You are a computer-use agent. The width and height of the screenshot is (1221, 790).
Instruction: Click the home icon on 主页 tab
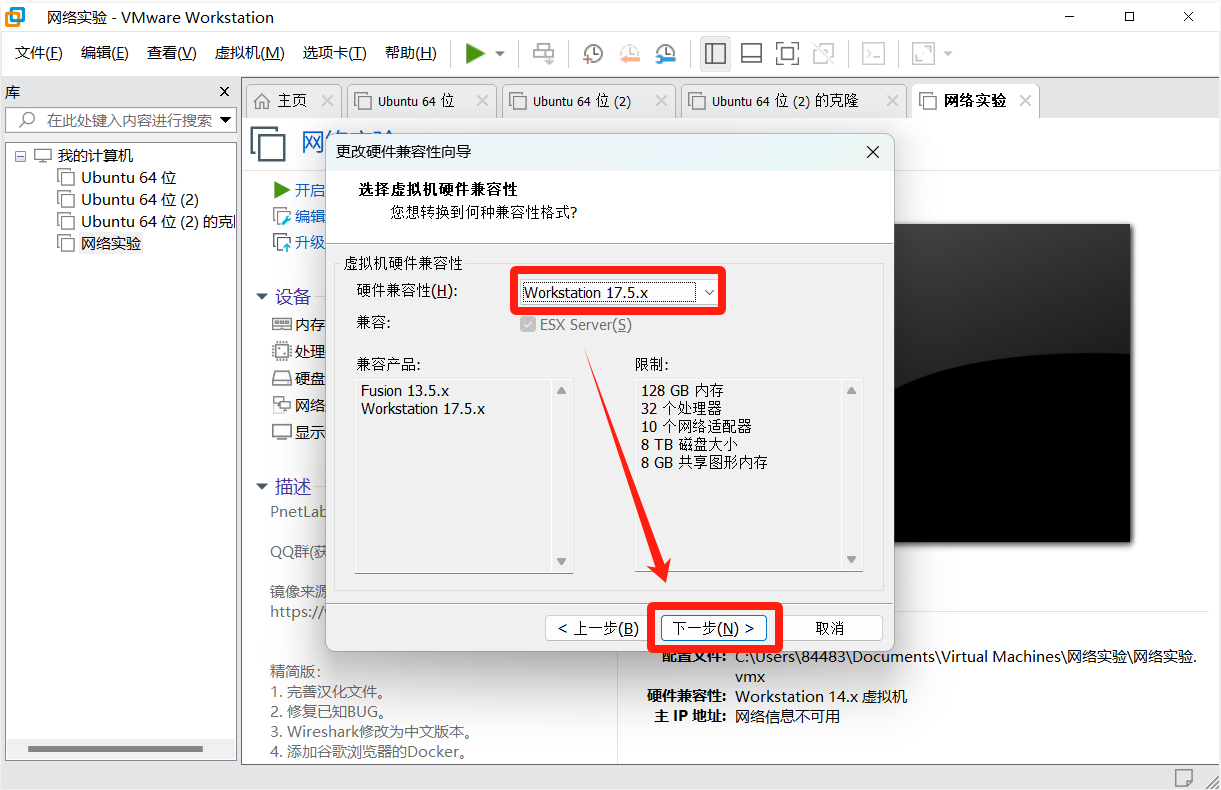262,101
